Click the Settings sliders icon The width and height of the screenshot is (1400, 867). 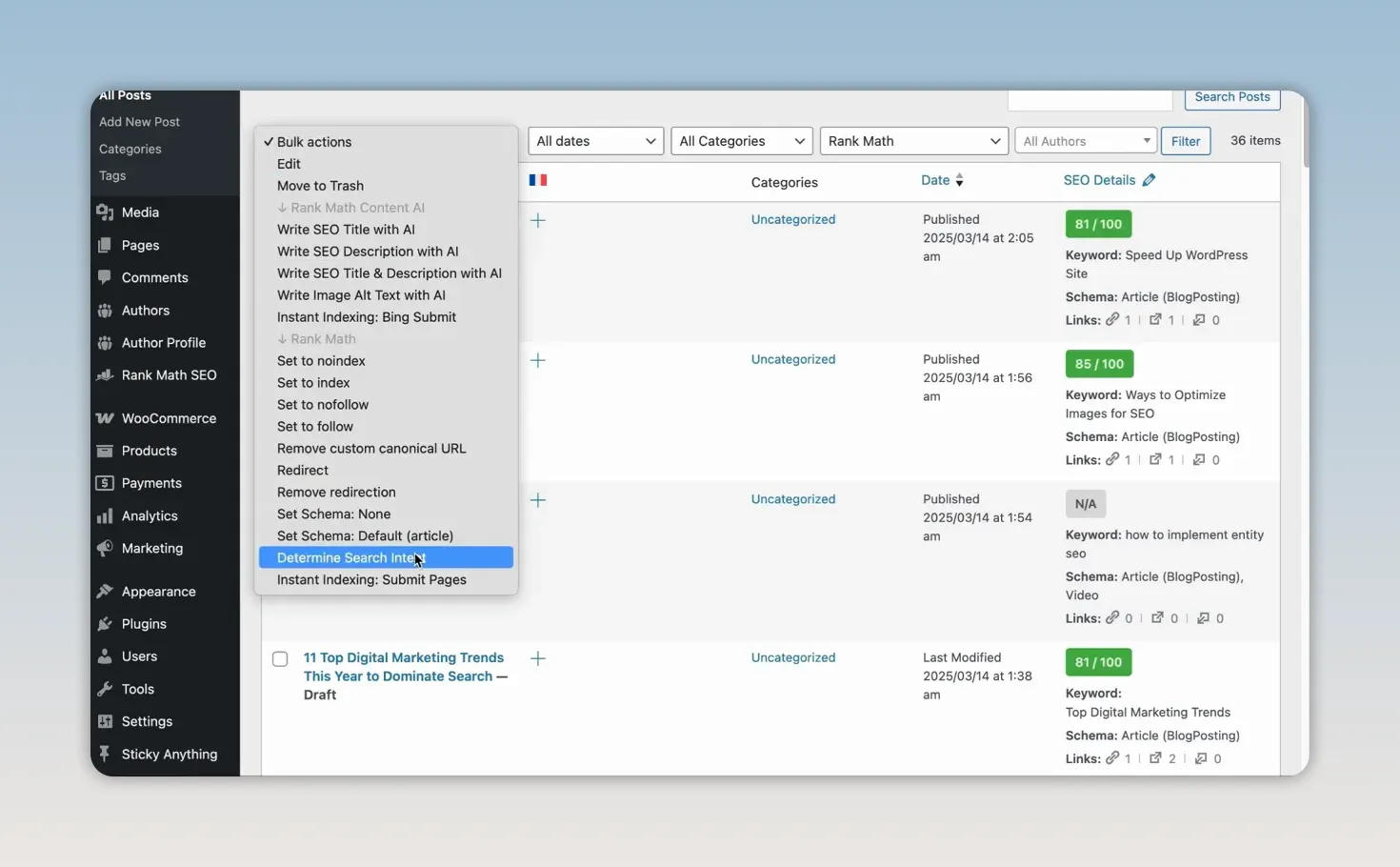pos(105,721)
